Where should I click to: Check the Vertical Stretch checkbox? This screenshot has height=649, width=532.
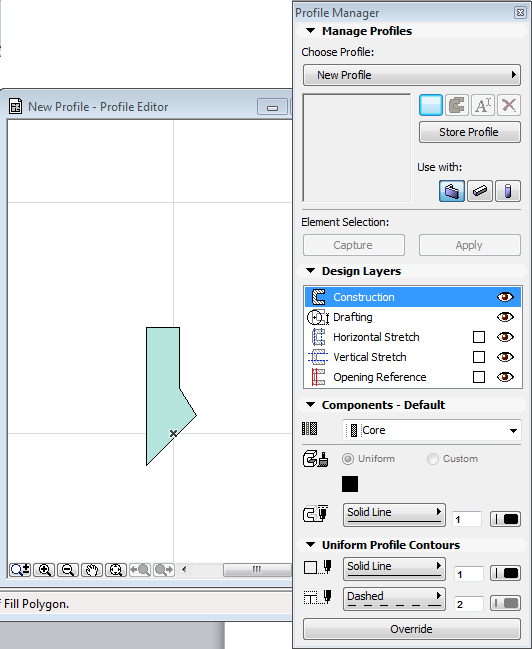pos(479,357)
